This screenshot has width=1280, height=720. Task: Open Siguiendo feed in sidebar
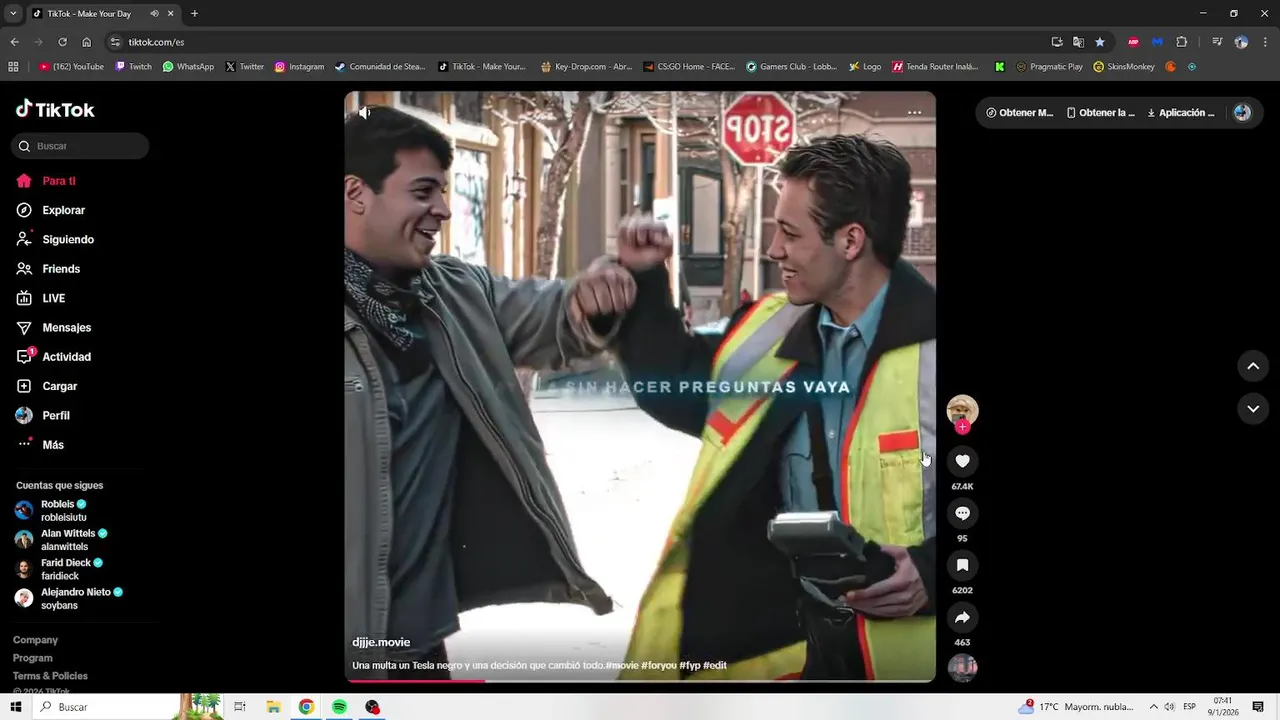55,240
